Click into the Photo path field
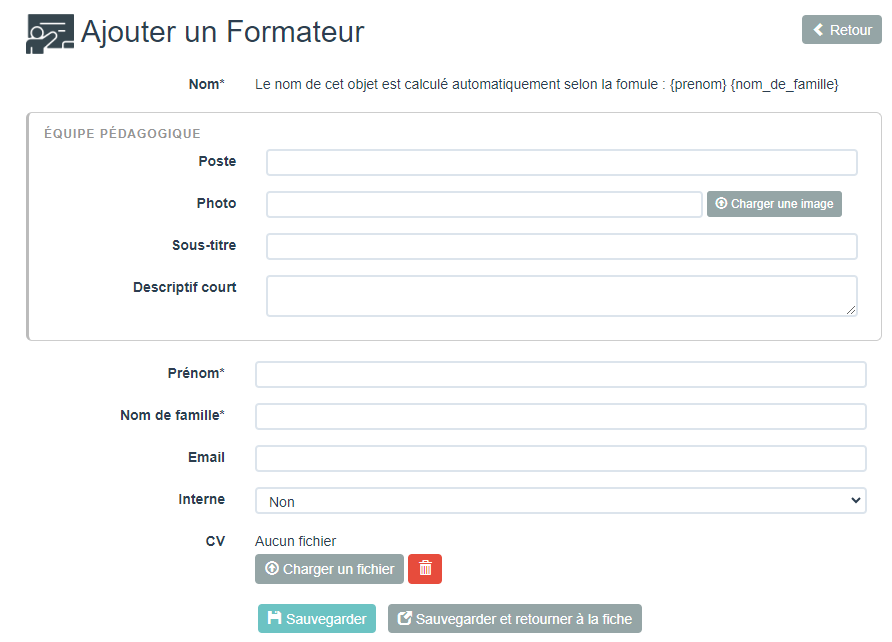 [x=484, y=204]
